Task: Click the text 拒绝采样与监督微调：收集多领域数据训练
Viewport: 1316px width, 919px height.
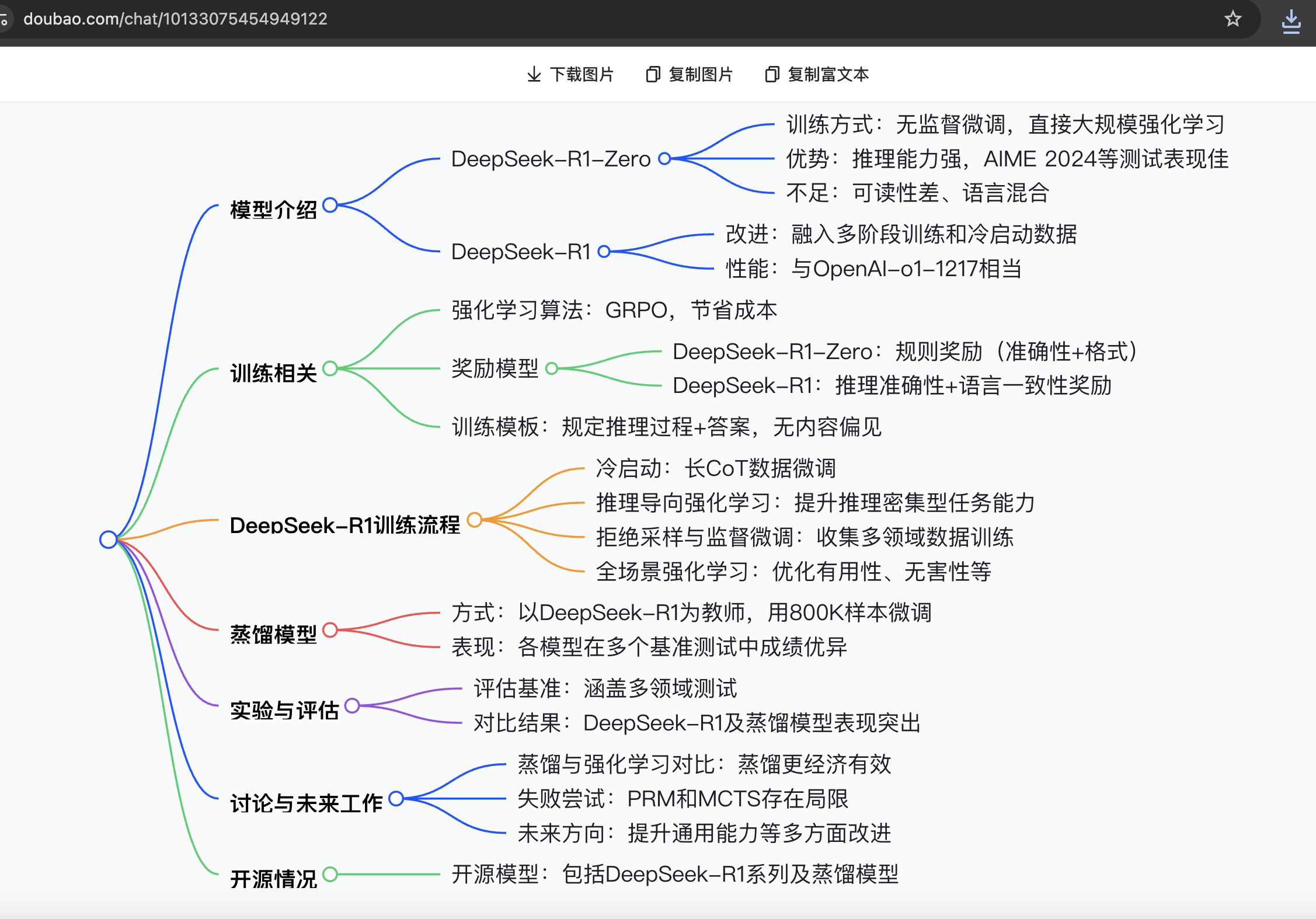Action: pos(805,537)
